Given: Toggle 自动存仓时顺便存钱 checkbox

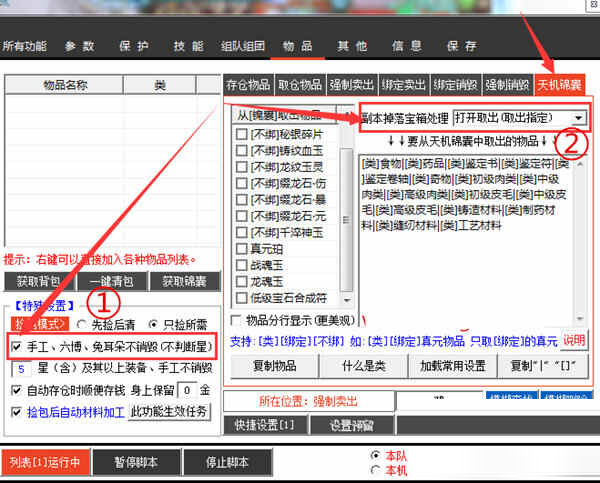Looking at the screenshot, I should pos(16,391).
